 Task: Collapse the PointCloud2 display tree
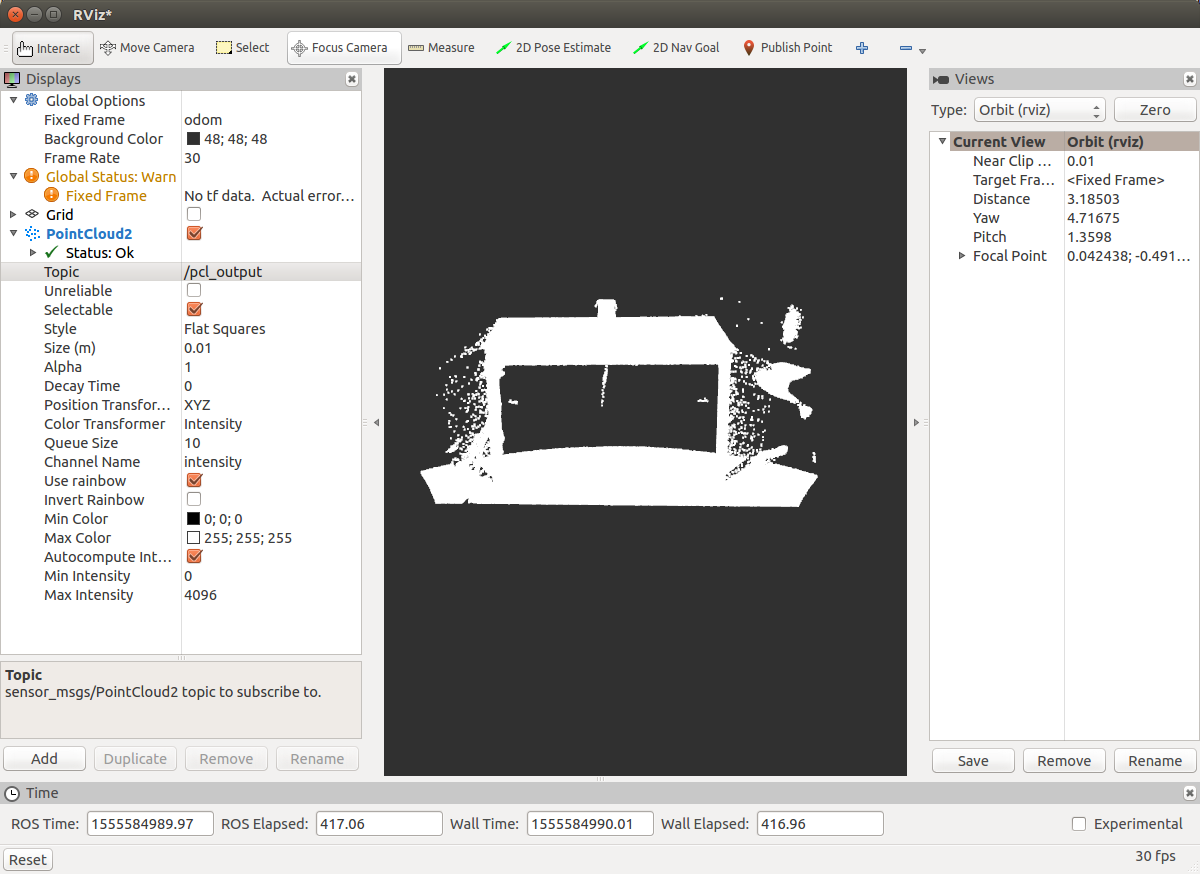coord(13,233)
